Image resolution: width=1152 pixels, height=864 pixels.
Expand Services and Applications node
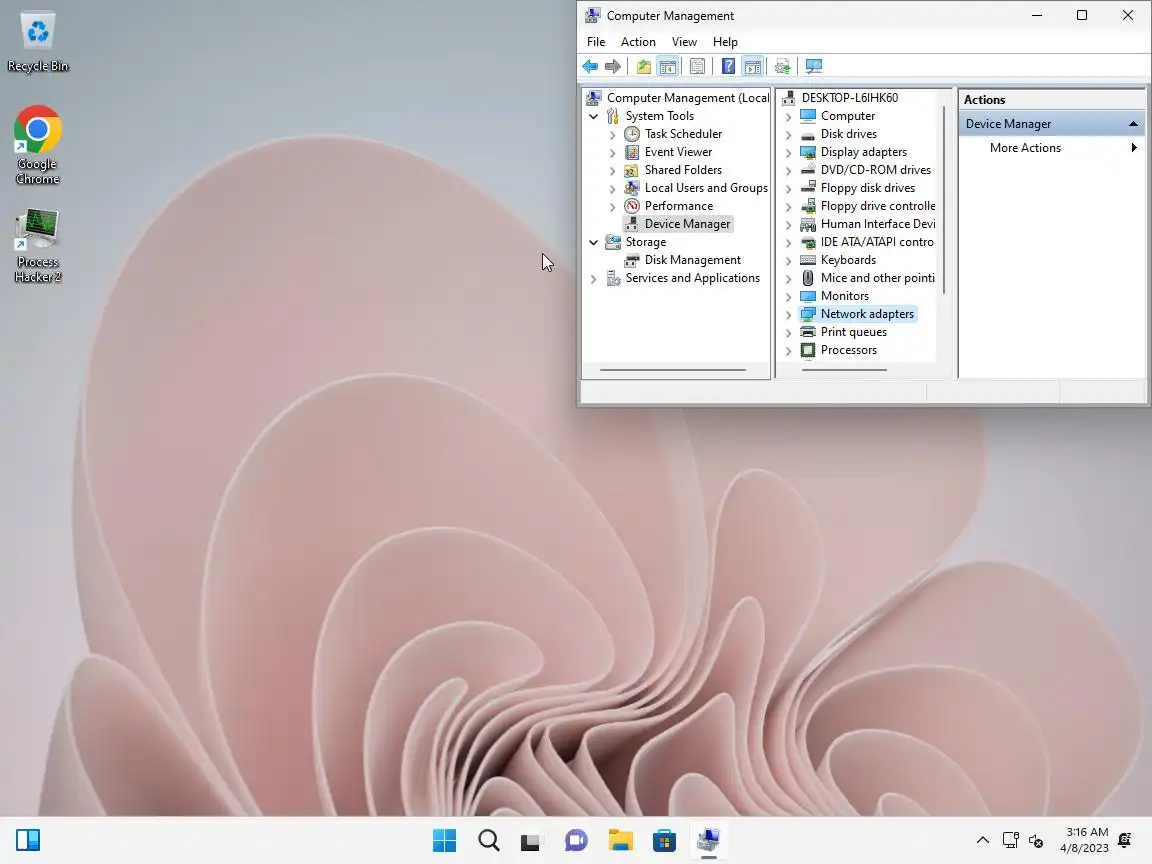coord(594,278)
